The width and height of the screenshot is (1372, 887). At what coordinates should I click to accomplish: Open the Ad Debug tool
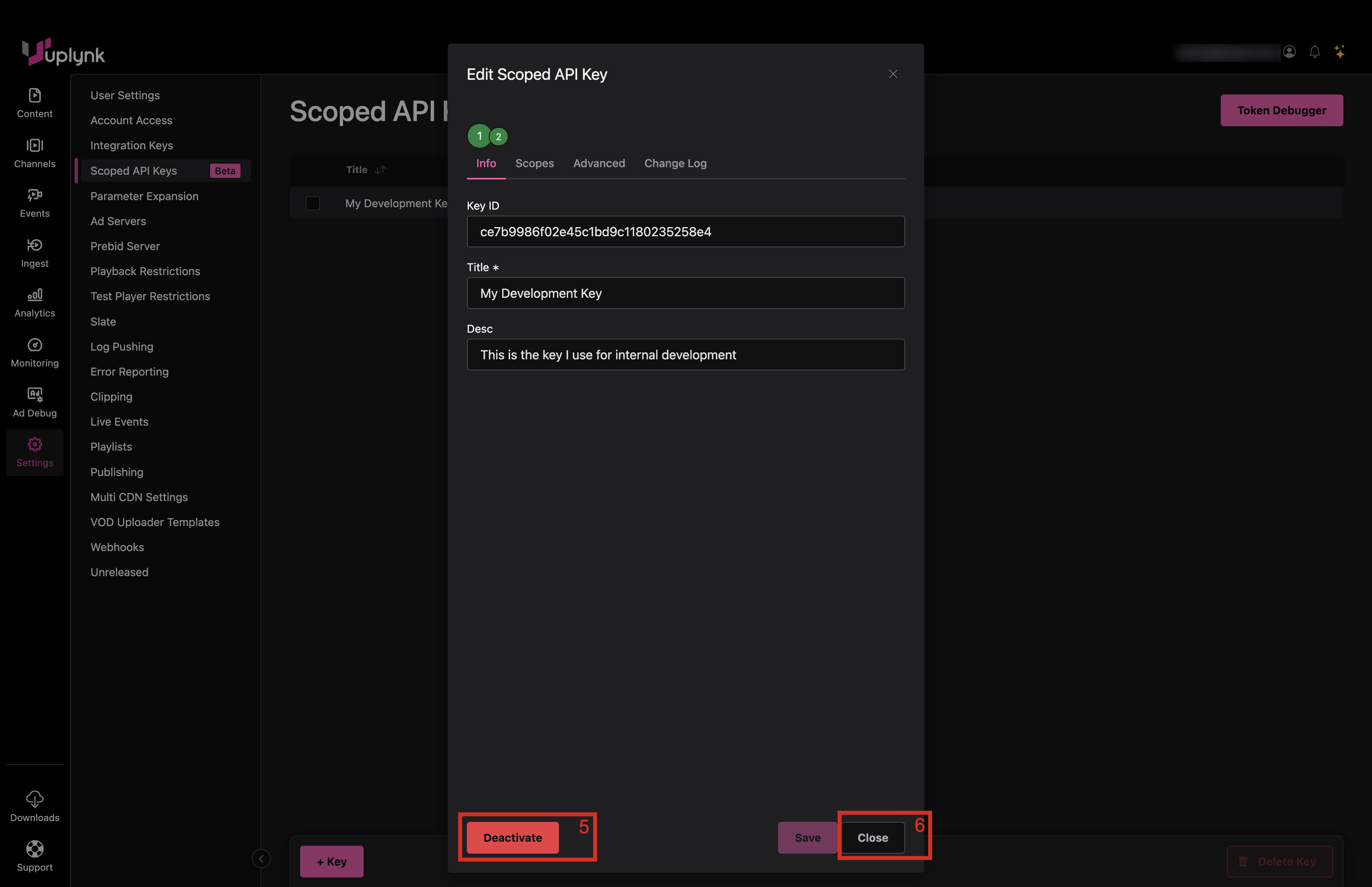(35, 402)
